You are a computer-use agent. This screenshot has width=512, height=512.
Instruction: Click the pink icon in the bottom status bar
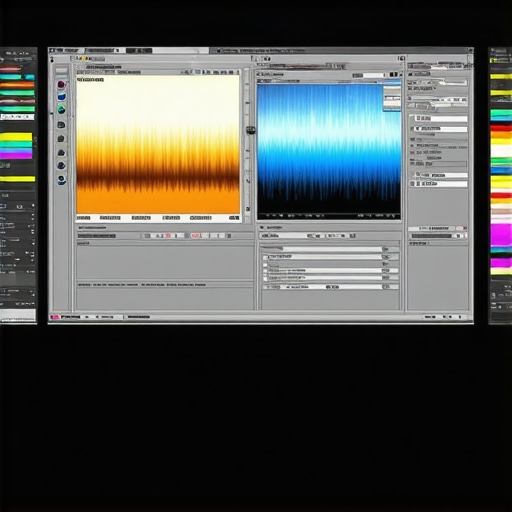pos(54,317)
